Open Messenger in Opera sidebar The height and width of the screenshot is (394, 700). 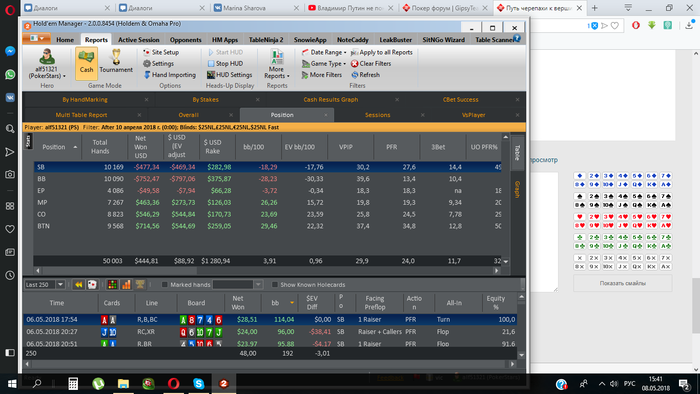[10, 51]
